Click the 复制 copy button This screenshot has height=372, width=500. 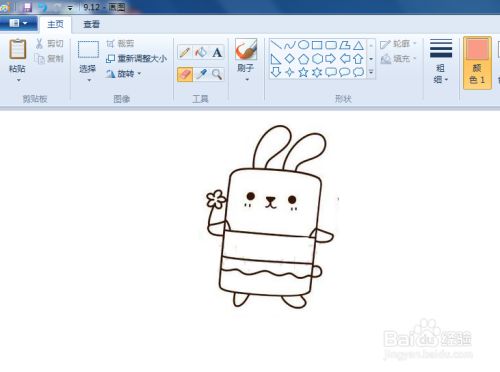coord(49,59)
